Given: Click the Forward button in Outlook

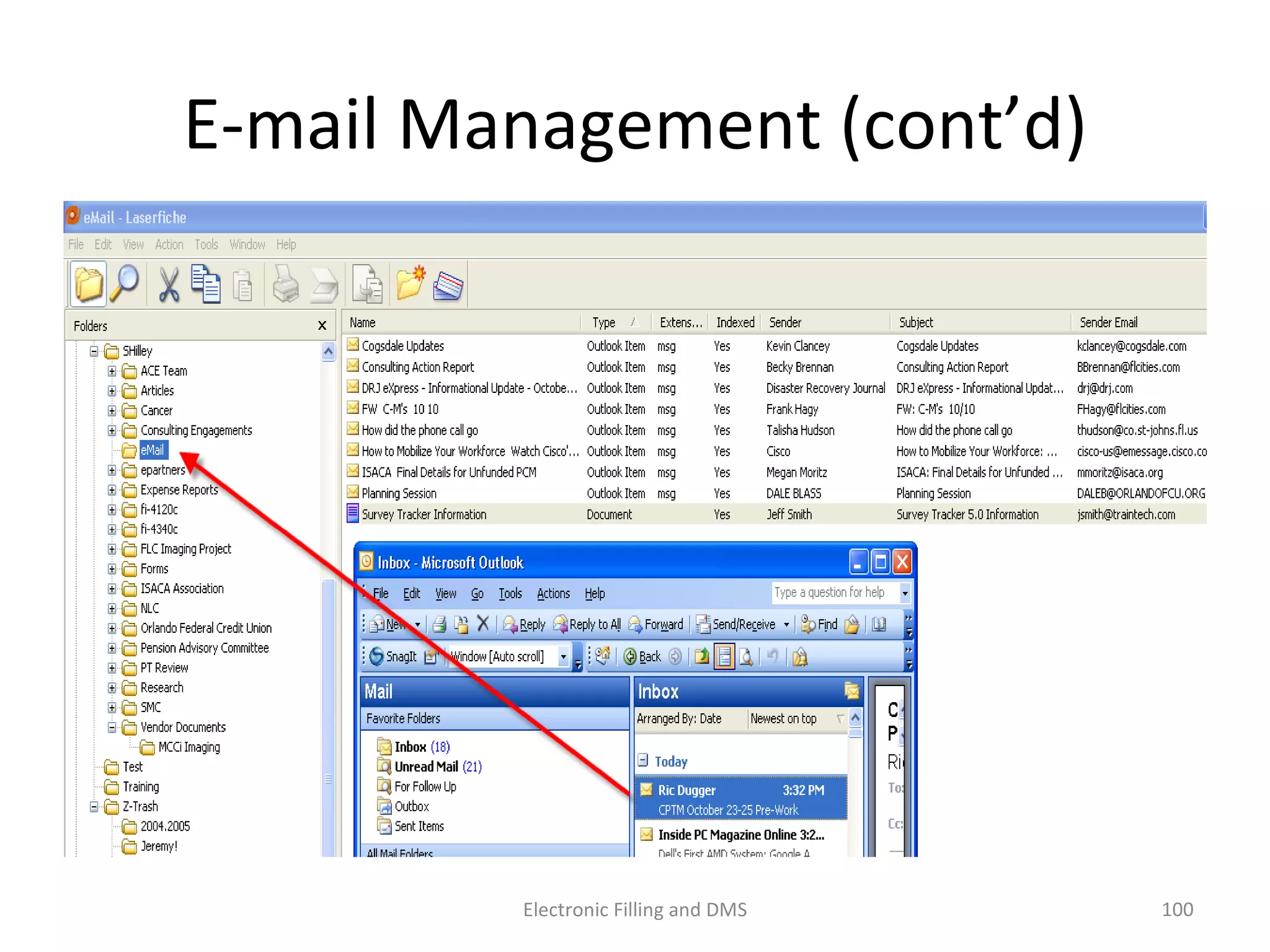Looking at the screenshot, I should [x=656, y=624].
